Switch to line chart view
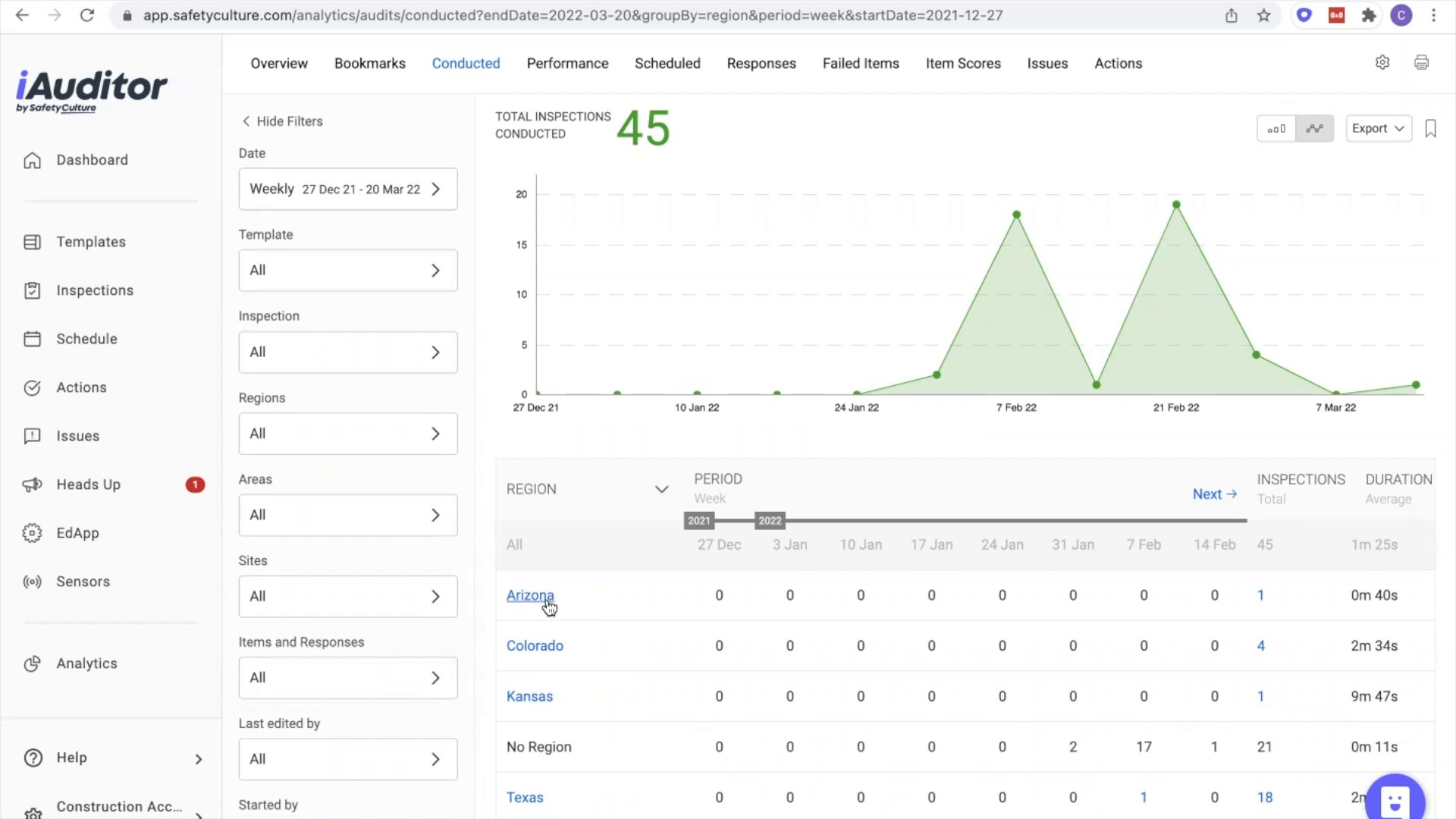 (1315, 129)
